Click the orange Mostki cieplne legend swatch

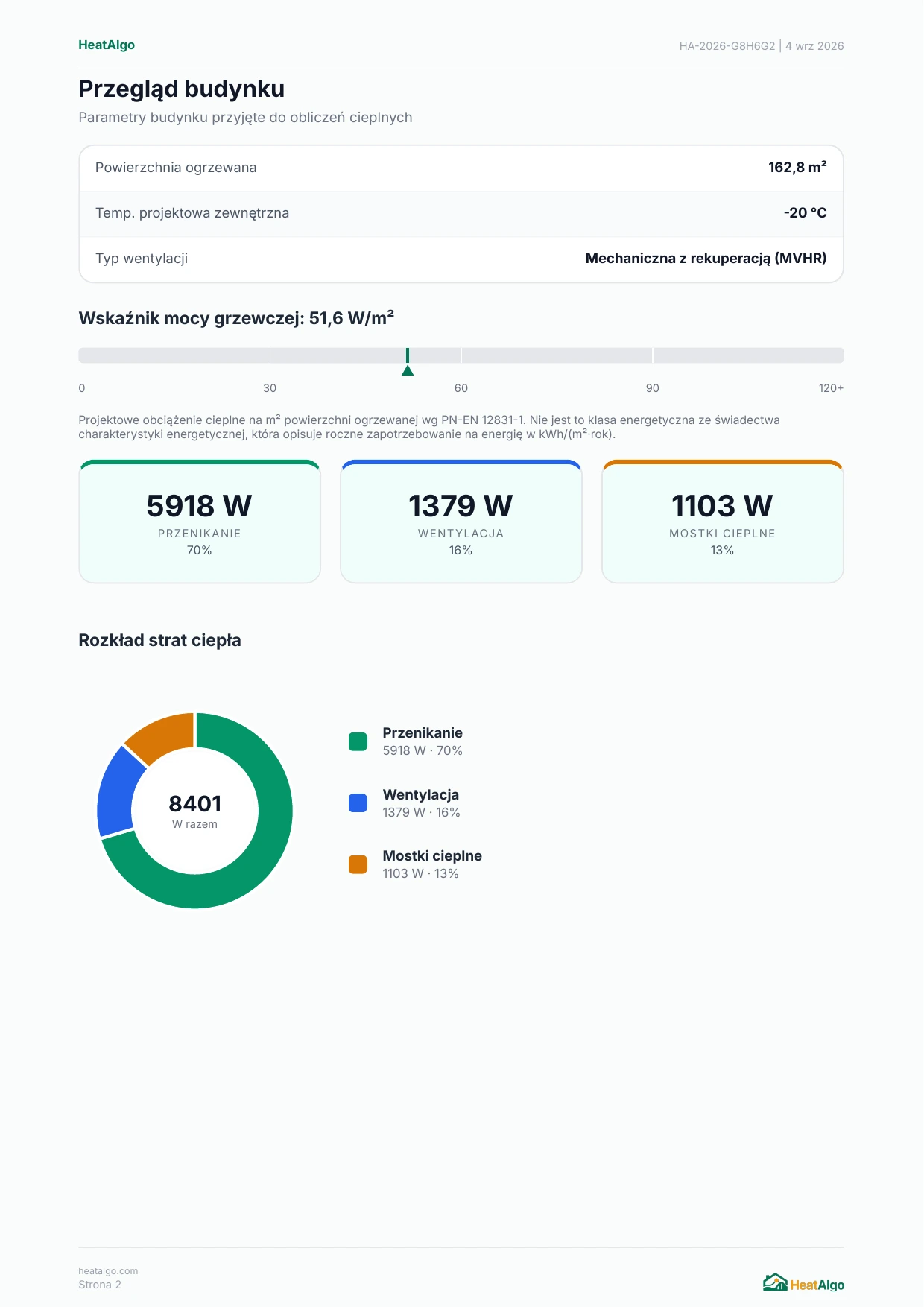(x=358, y=864)
